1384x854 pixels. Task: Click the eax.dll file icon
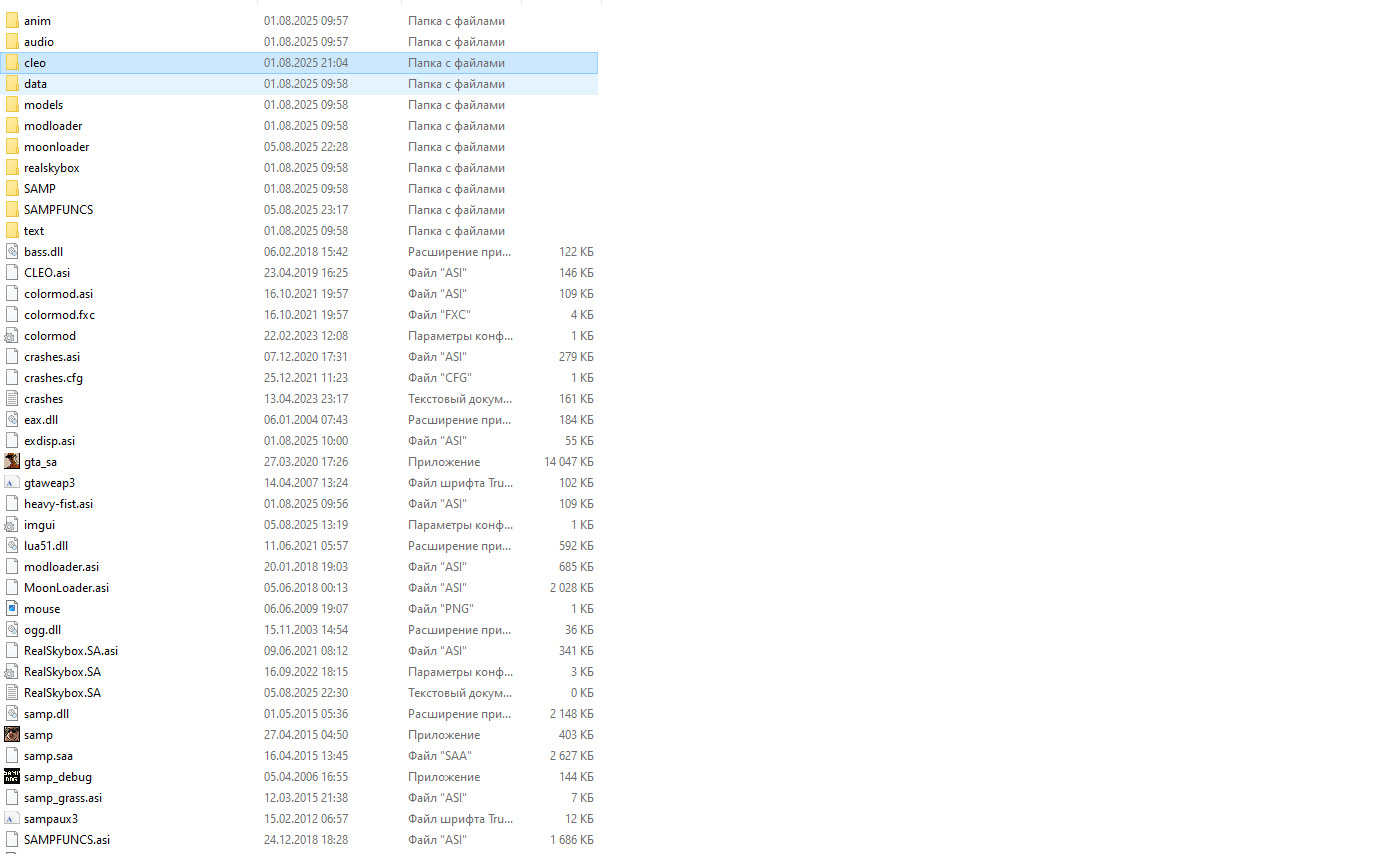(x=12, y=420)
